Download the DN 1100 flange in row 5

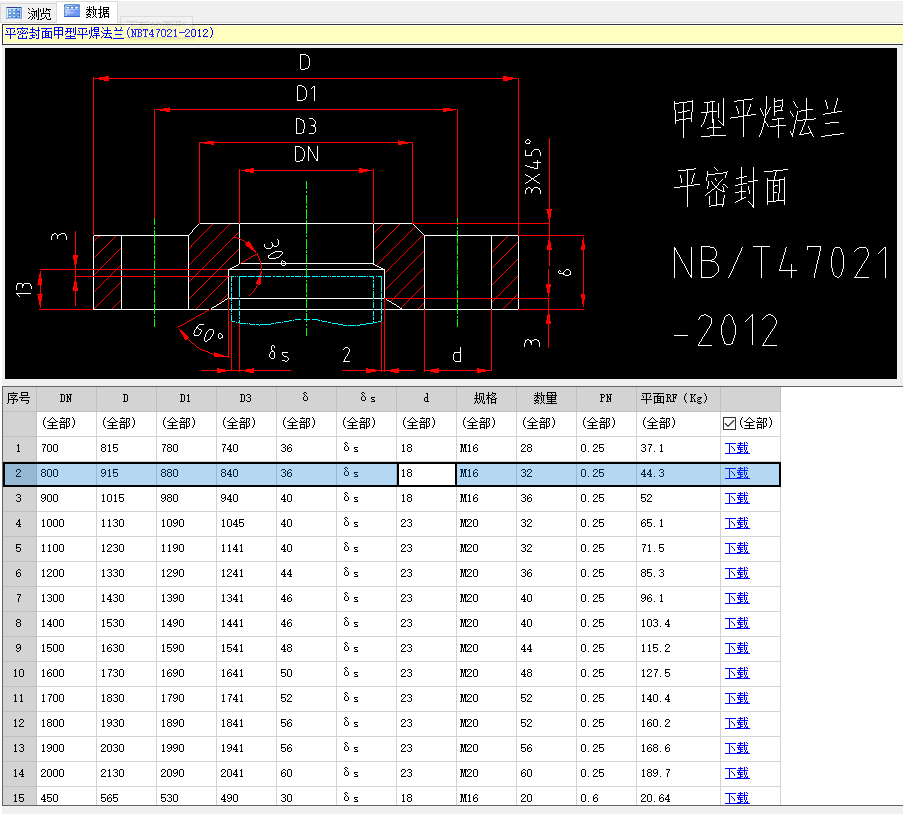point(736,548)
